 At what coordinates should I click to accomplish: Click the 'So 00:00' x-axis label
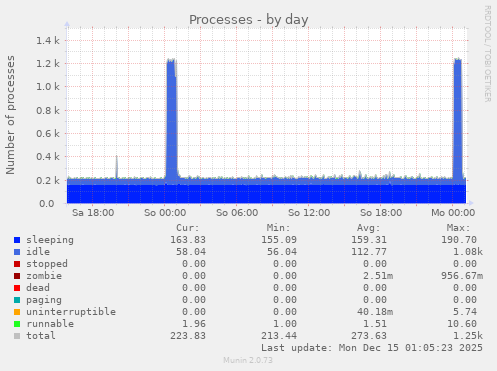(165, 213)
